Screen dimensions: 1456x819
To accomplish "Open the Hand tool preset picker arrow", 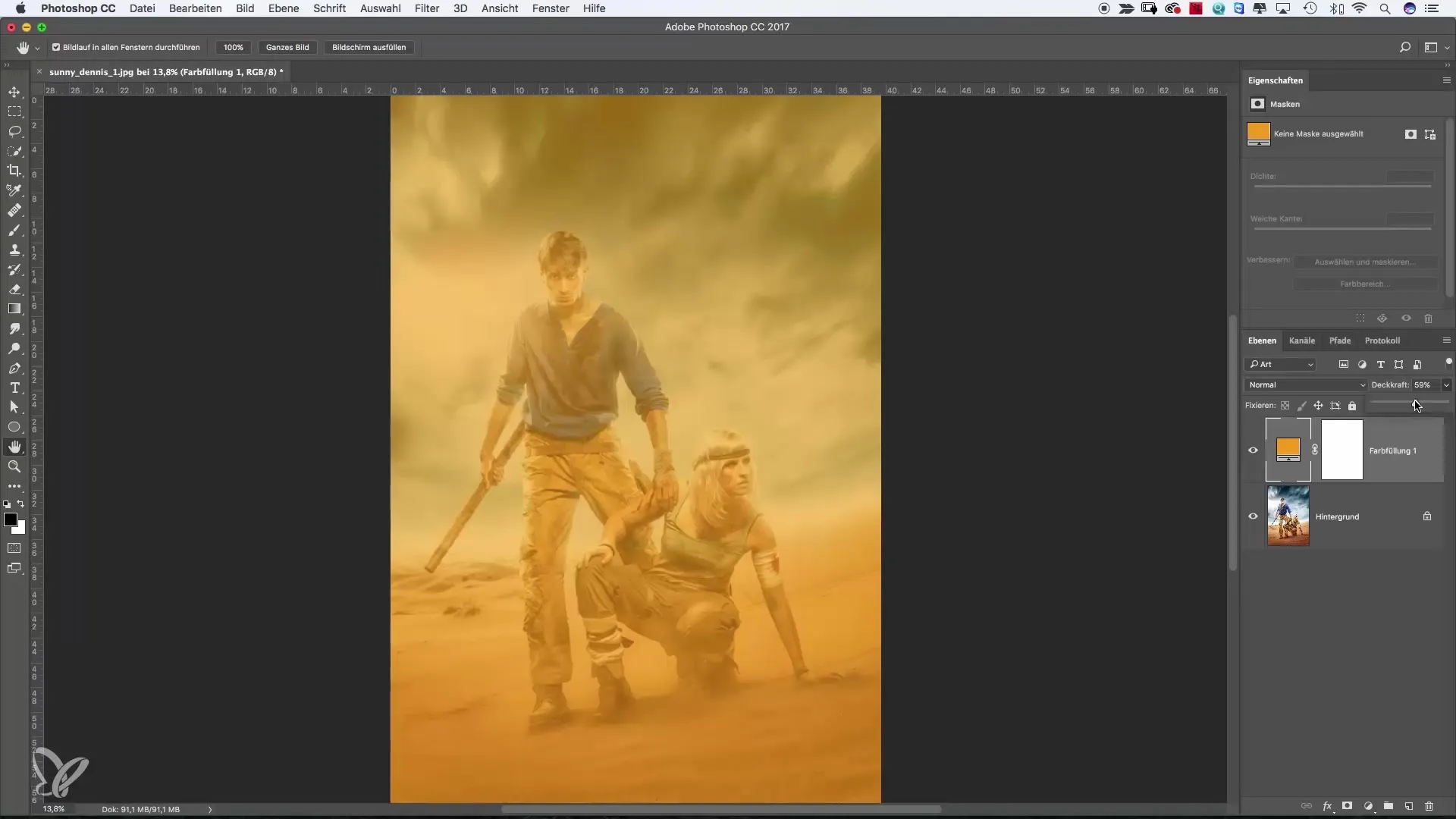I will click(37, 48).
